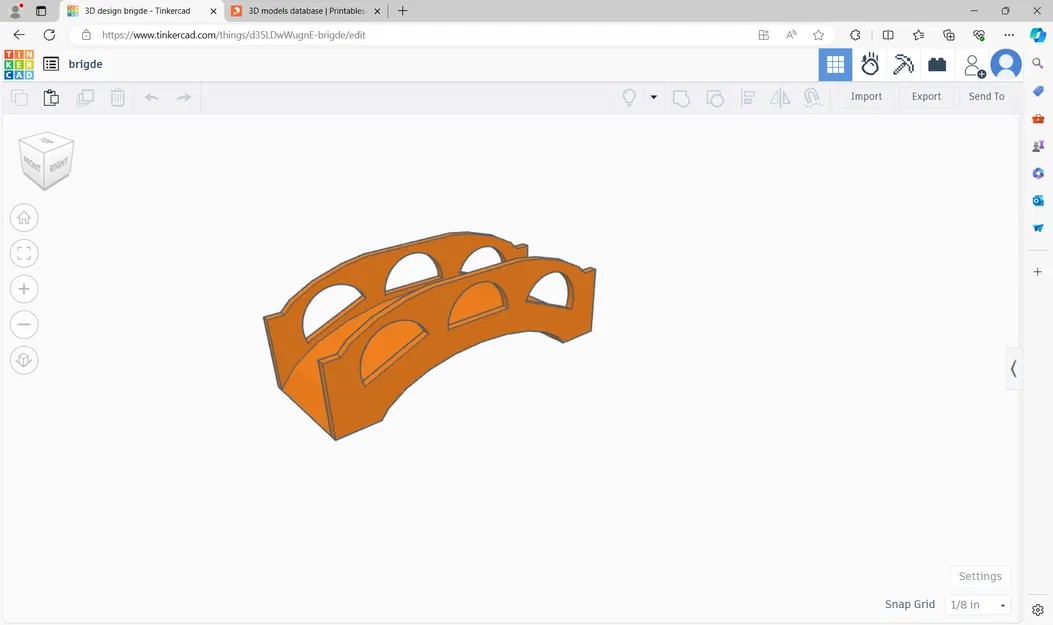Expand the collapsed right side panel chevron

1014,369
